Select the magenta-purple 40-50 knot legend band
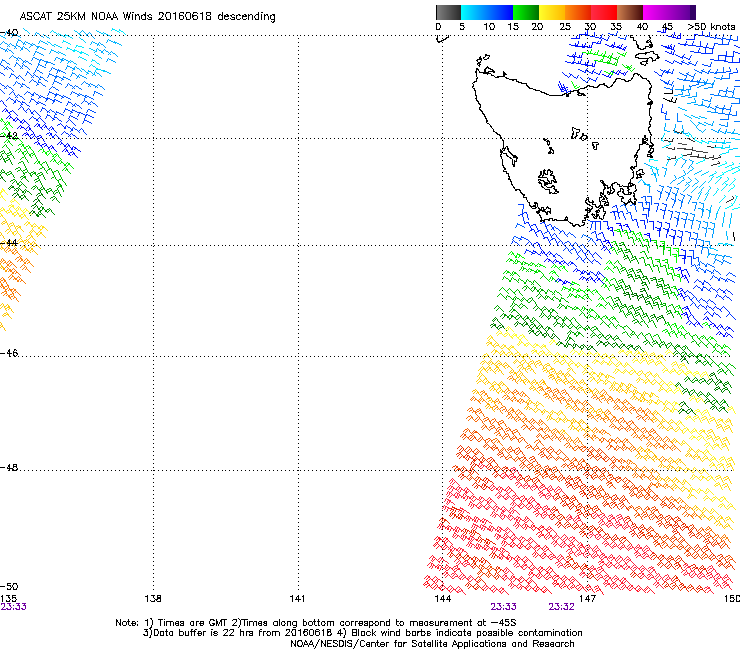The height and width of the screenshot is (650, 740). 669,12
